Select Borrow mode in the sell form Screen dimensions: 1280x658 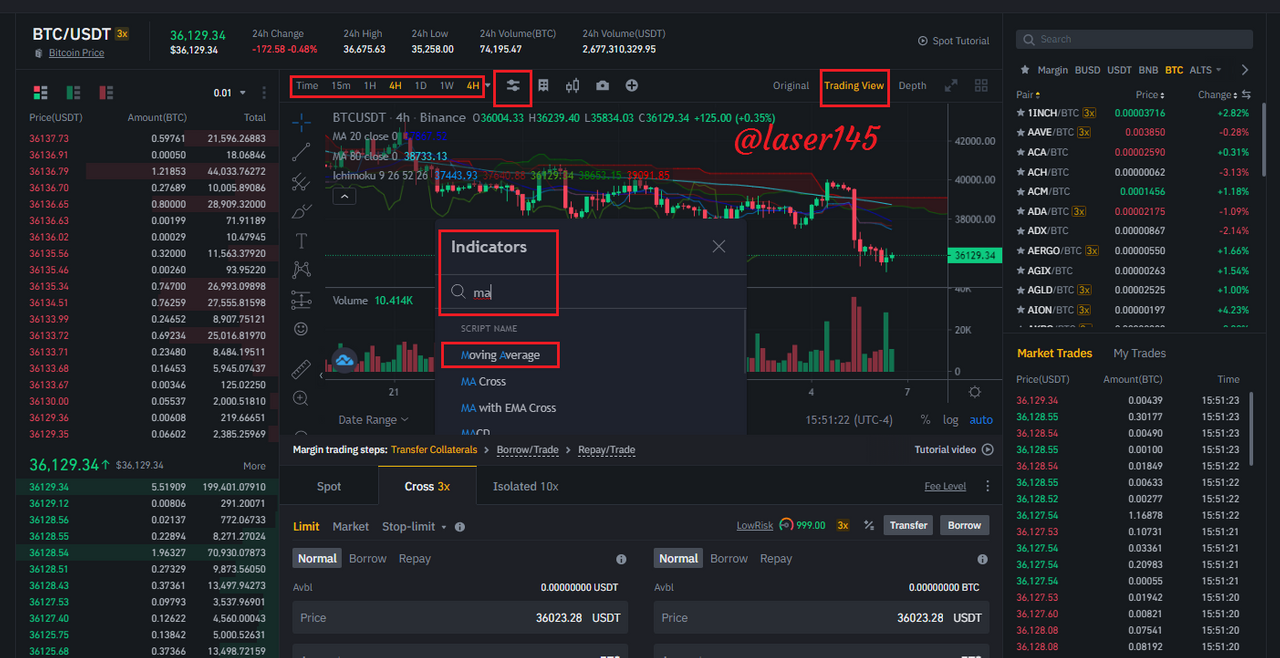point(729,559)
